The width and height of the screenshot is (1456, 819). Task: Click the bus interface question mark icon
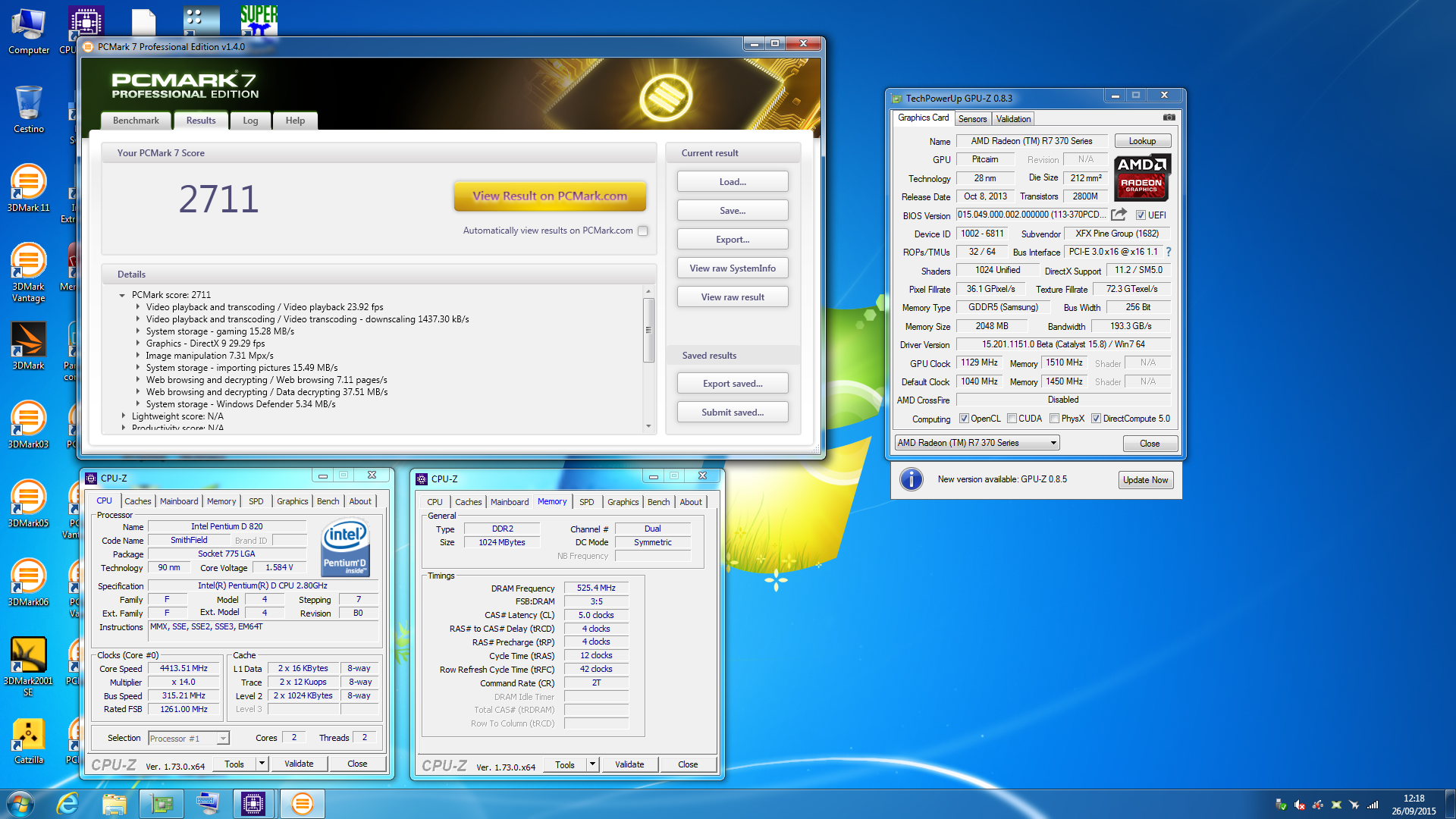pyautogui.click(x=1169, y=252)
